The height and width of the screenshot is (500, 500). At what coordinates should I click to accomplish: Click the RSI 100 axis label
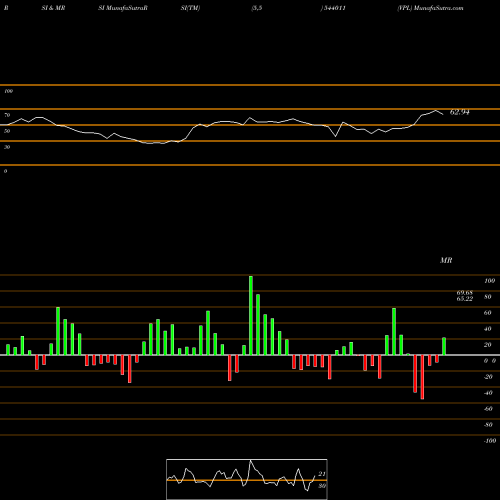pyautogui.click(x=8, y=91)
